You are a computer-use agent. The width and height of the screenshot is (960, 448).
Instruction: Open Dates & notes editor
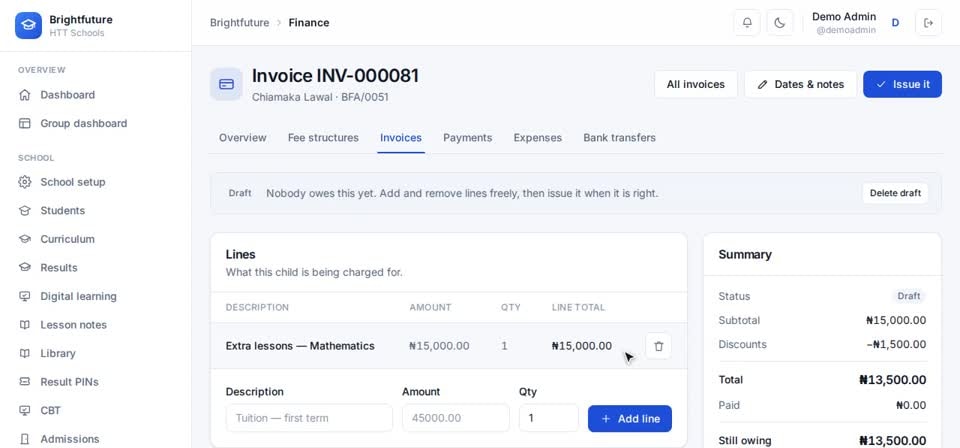801,84
